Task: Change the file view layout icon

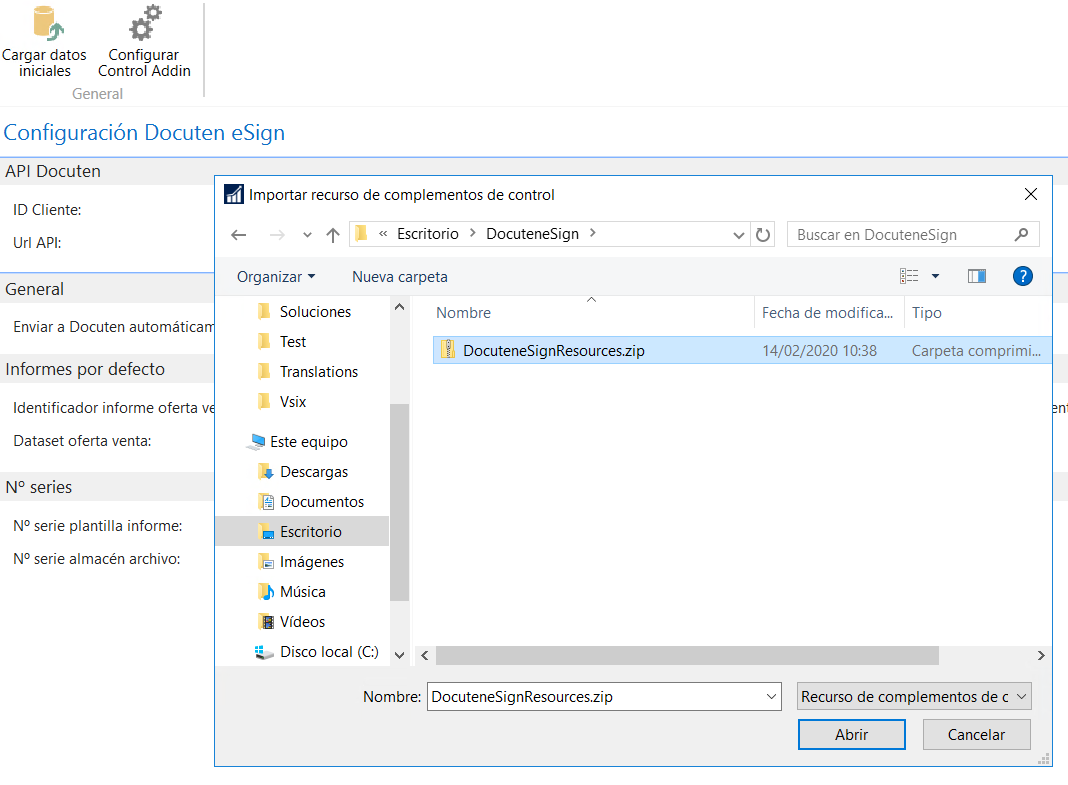Action: pyautogui.click(x=909, y=276)
